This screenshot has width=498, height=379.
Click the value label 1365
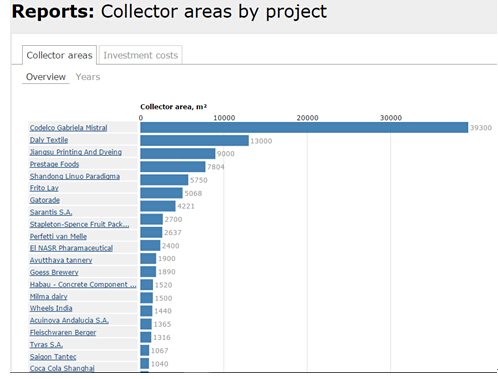coord(162,324)
